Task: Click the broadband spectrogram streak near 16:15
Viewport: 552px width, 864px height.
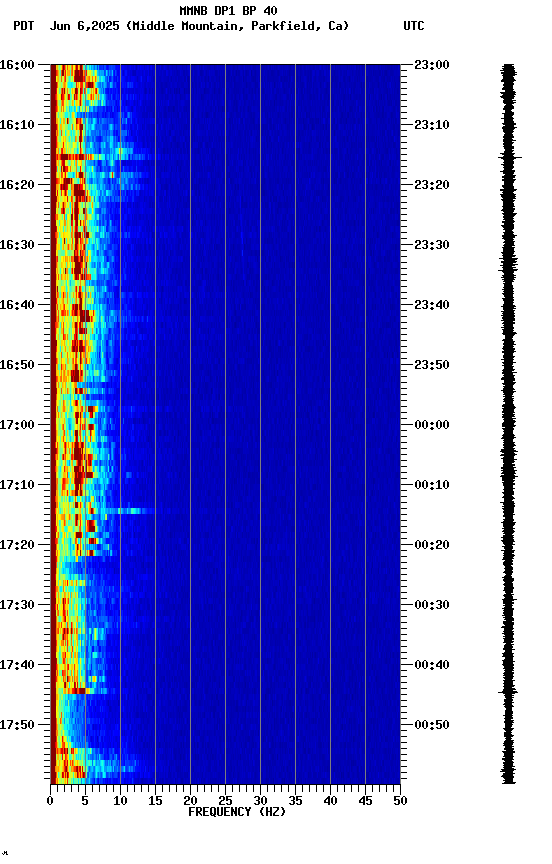Action: pyautogui.click(x=105, y=157)
